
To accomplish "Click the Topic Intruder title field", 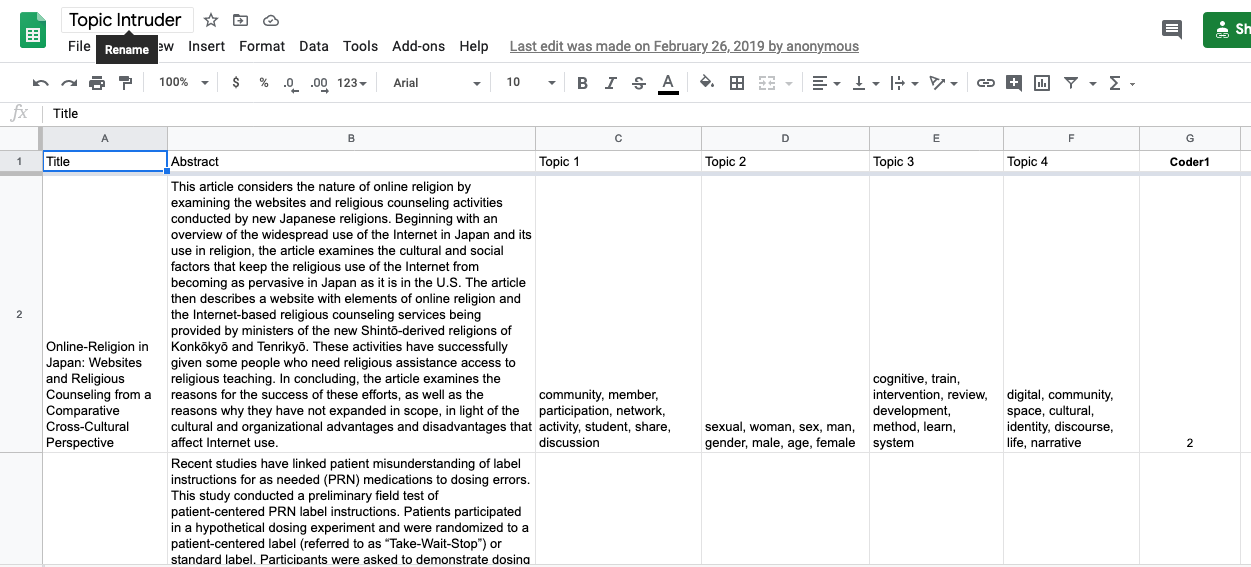I will tap(127, 20).
